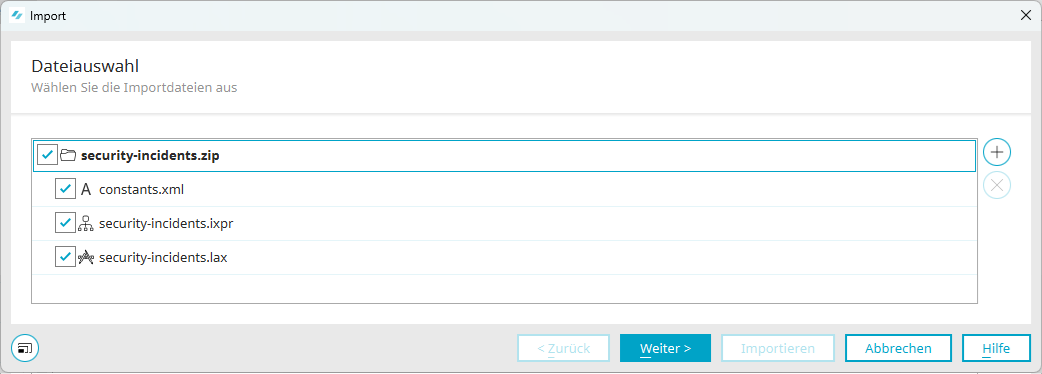Click the folder icon beside security-incidents.zip
This screenshot has height=374, width=1042.
coord(68,155)
